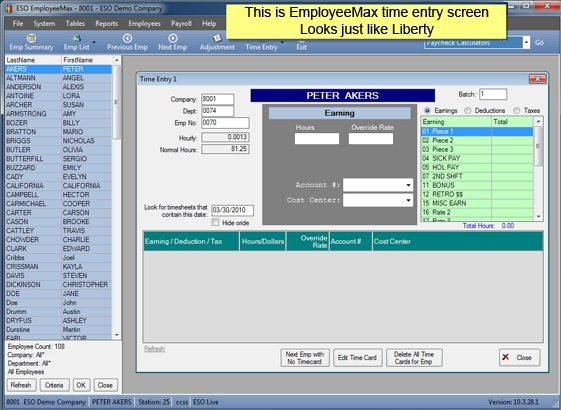Click the Exit toolbar icon
The width and height of the screenshot is (561, 410).
click(x=301, y=47)
